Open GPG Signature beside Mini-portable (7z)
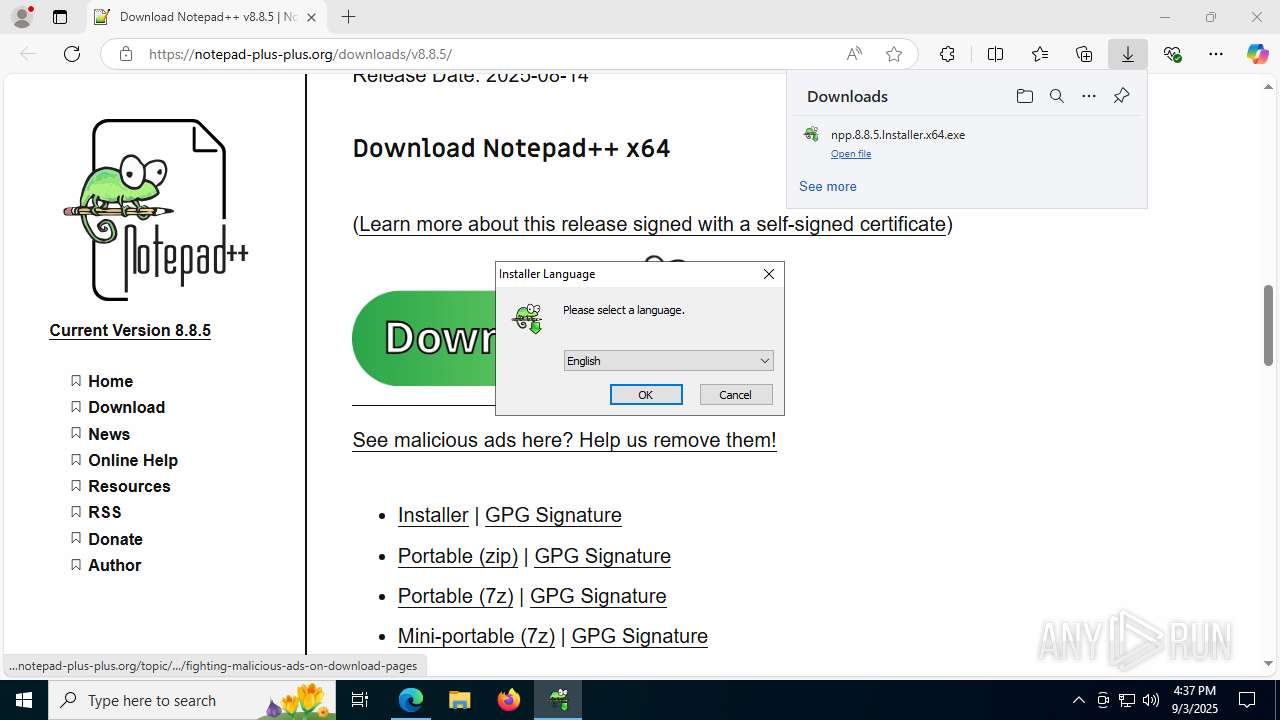Image resolution: width=1280 pixels, height=720 pixels. tap(639, 636)
